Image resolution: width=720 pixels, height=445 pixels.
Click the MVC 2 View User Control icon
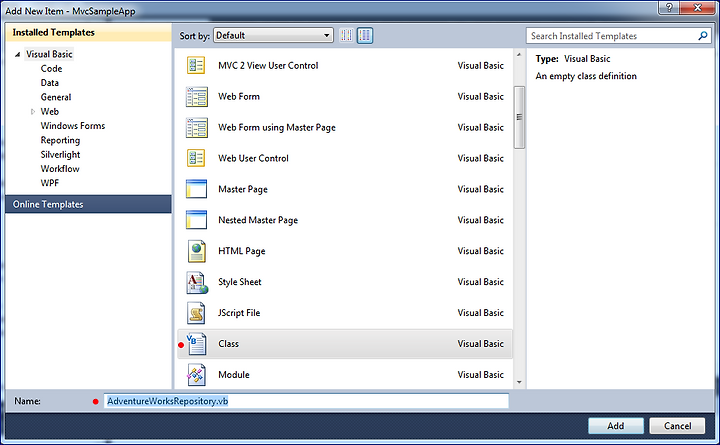click(196, 66)
